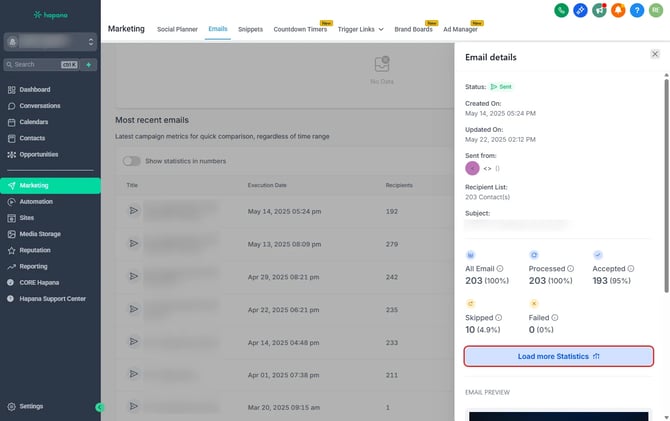Open the megaphone announcements icon
Screen dimensions: 670x421
599,10
